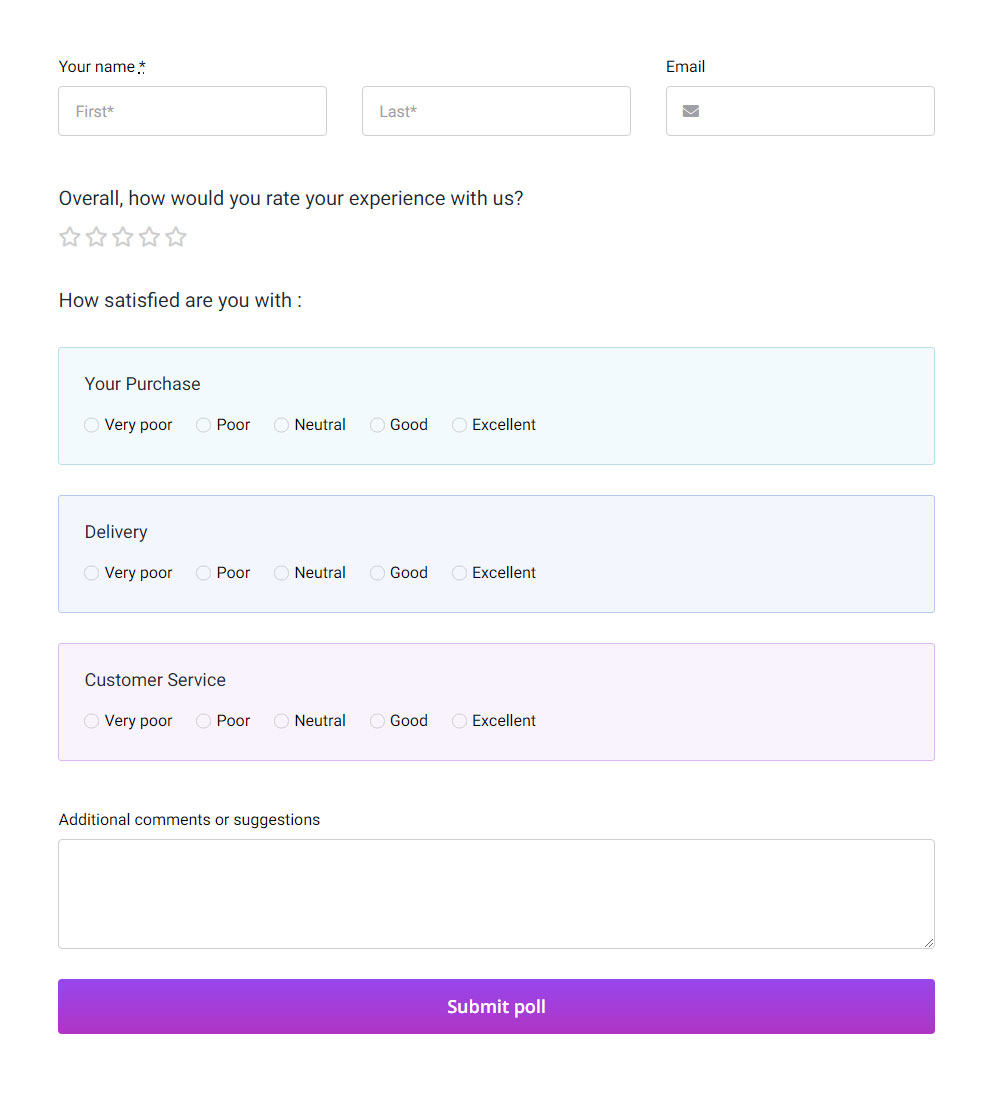Choose the third star rating
The height and width of the screenshot is (1098, 992).
[123, 237]
